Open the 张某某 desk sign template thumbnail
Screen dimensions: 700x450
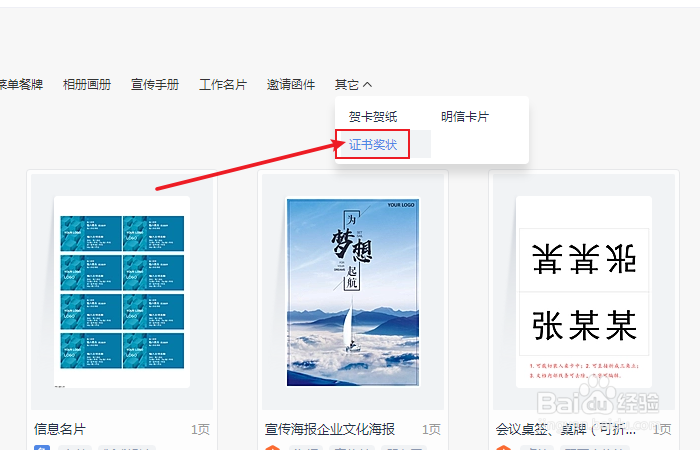coord(584,292)
